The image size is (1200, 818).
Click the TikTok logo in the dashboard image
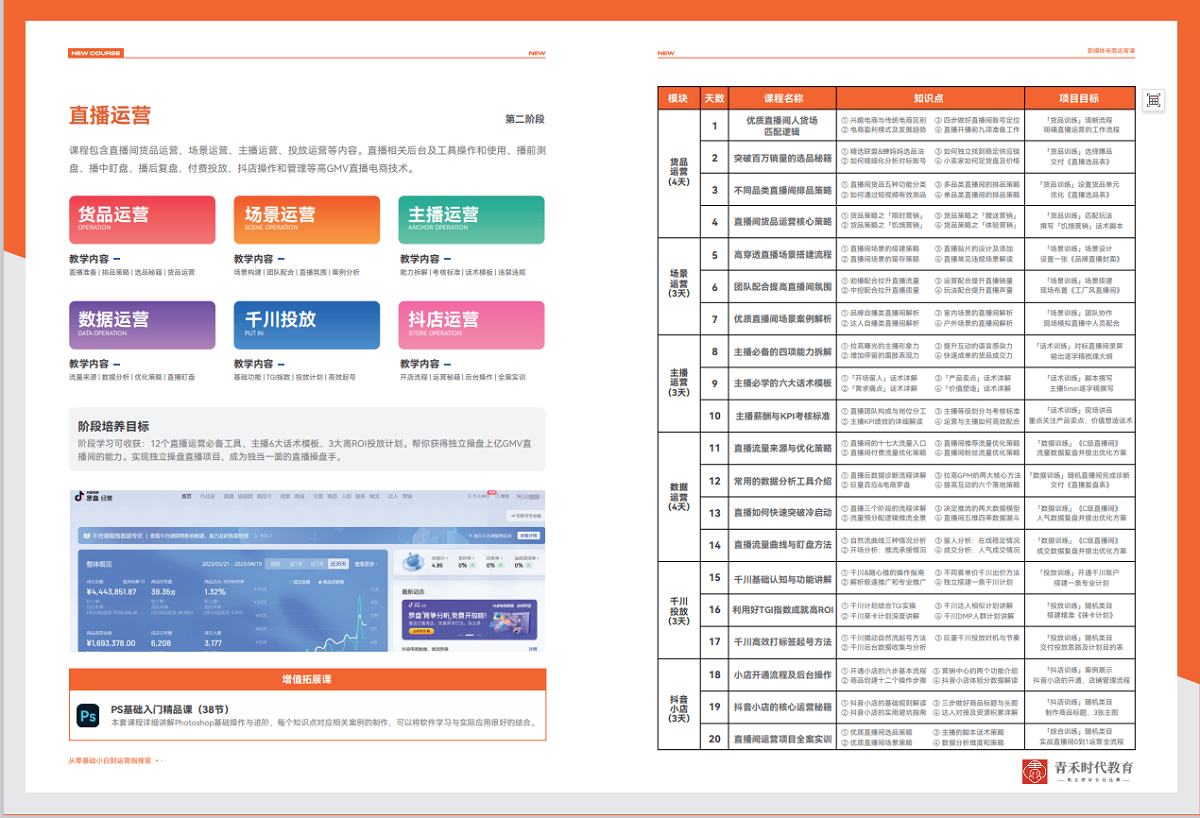tap(78, 496)
